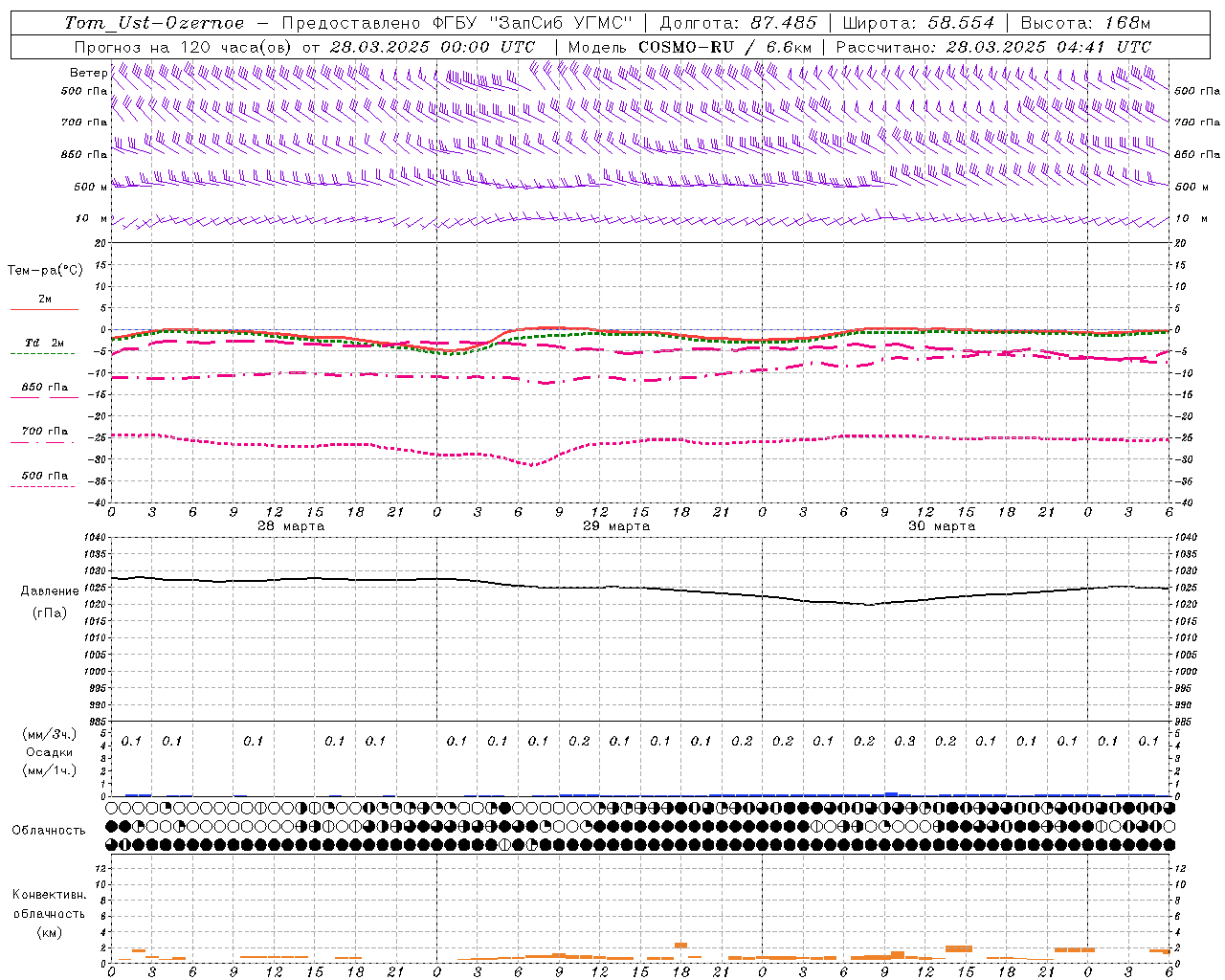1225x980 pixels.
Task: Click the 'Облачность' cloud cover label
Action: (x=49, y=831)
